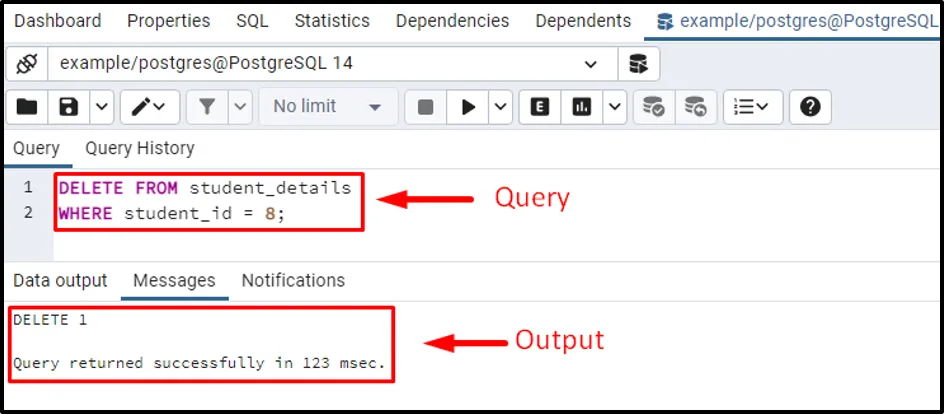
Task: Open the No limit rows dropdown
Action: point(328,107)
